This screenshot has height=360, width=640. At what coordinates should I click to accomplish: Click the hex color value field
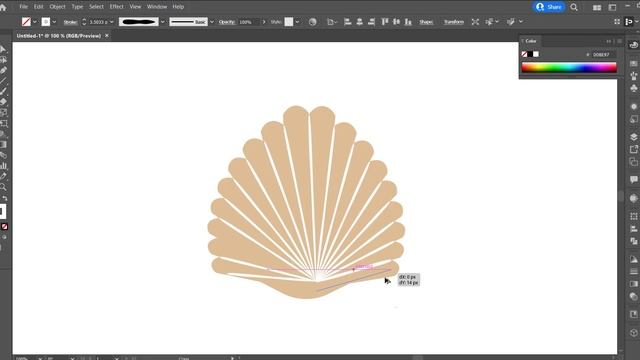point(603,55)
